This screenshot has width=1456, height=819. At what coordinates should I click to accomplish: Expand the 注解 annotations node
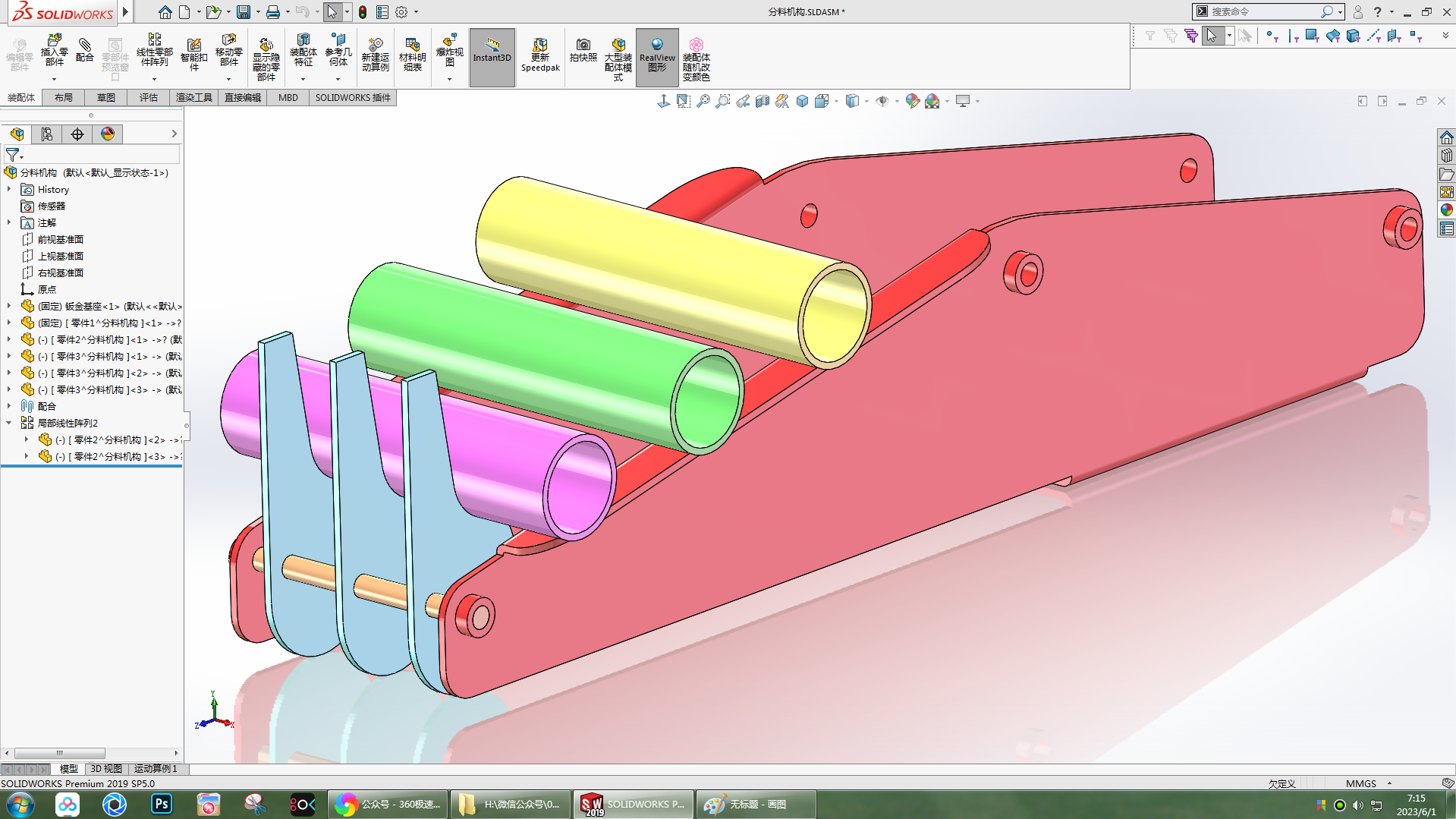pyautogui.click(x=9, y=222)
